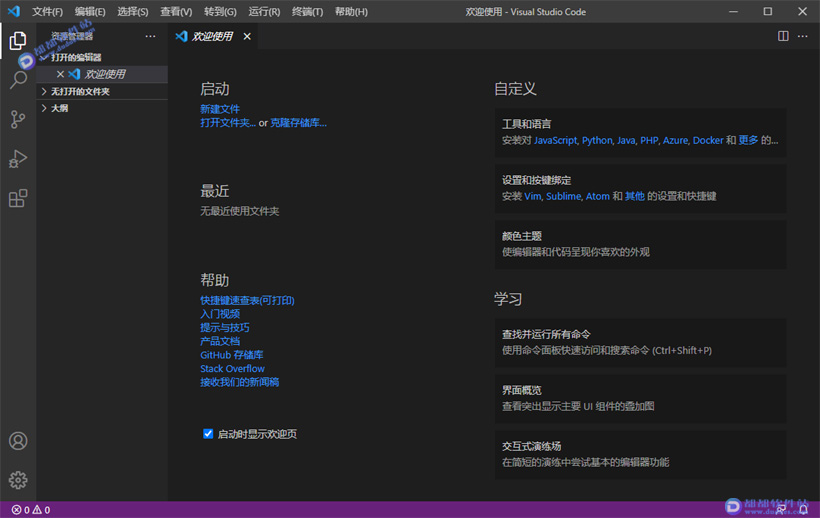Open the Manage gear icon

18,480
